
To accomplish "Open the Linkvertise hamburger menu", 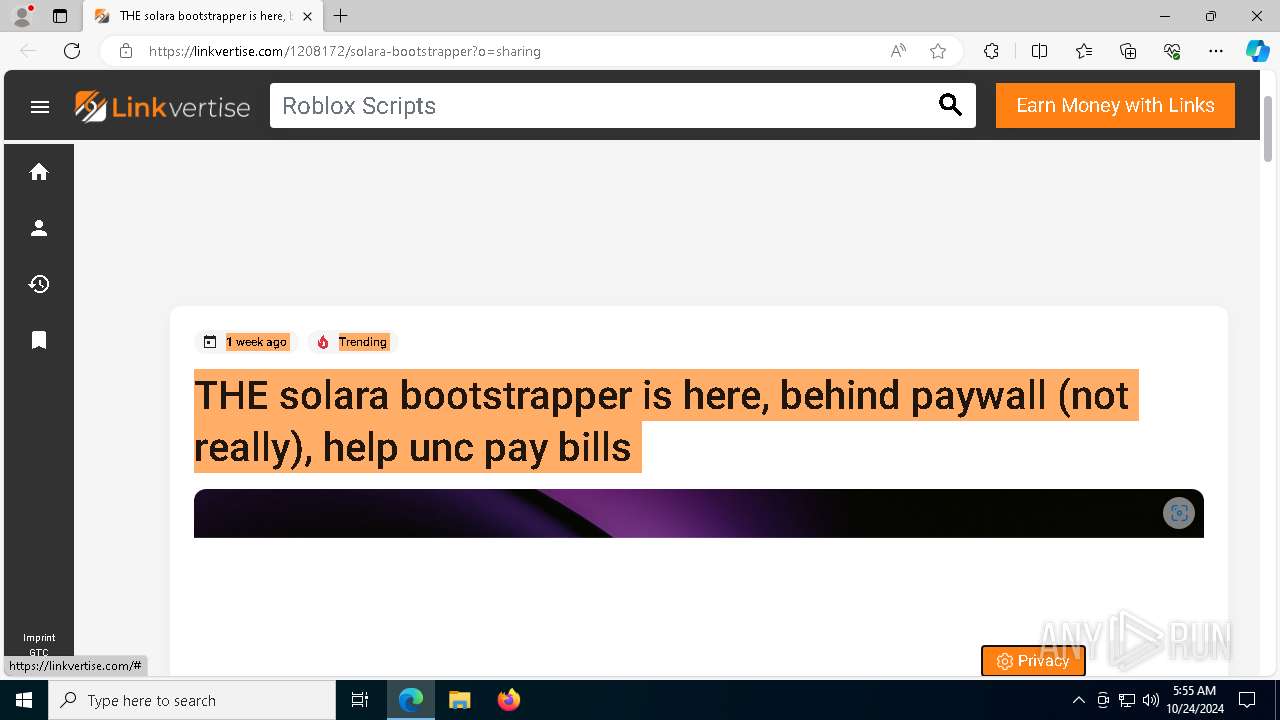I will (40, 106).
